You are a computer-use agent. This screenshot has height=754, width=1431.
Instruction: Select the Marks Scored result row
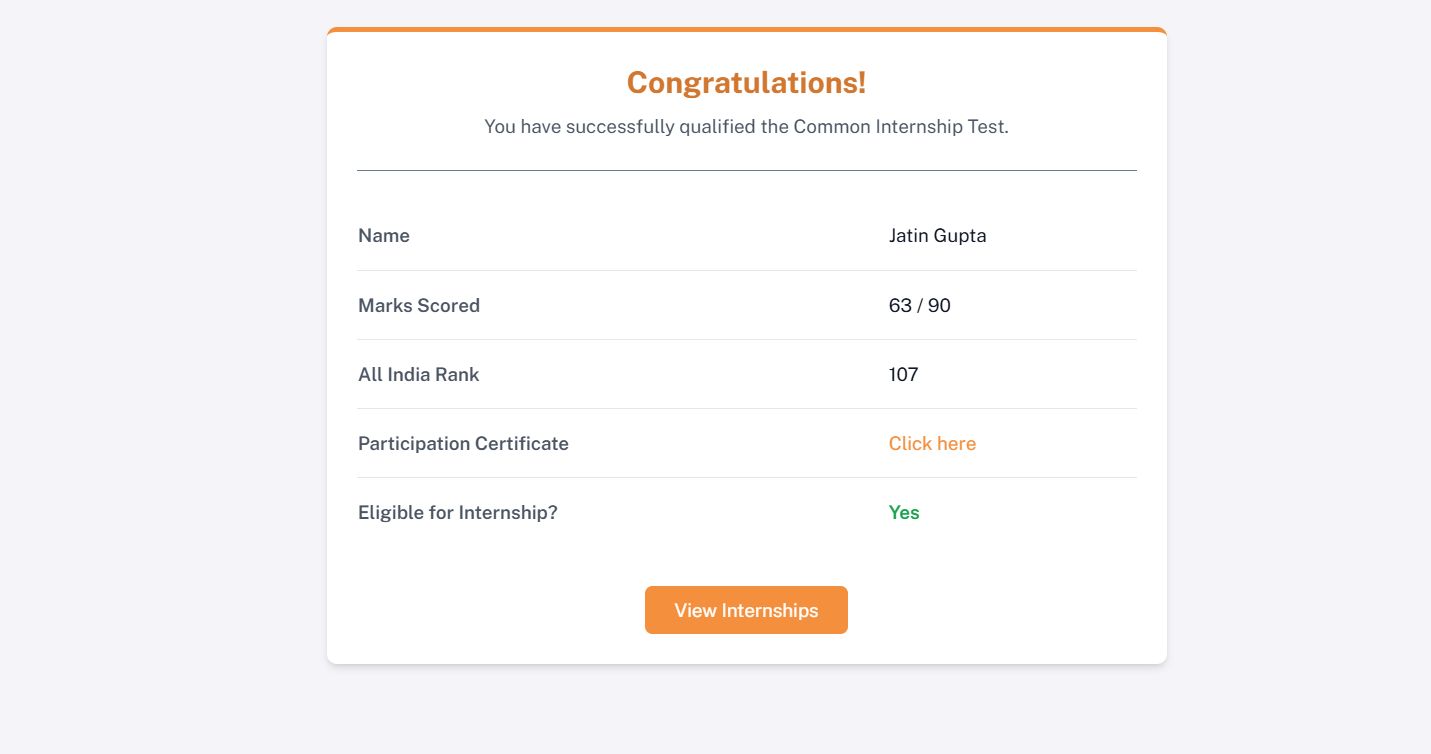point(746,305)
